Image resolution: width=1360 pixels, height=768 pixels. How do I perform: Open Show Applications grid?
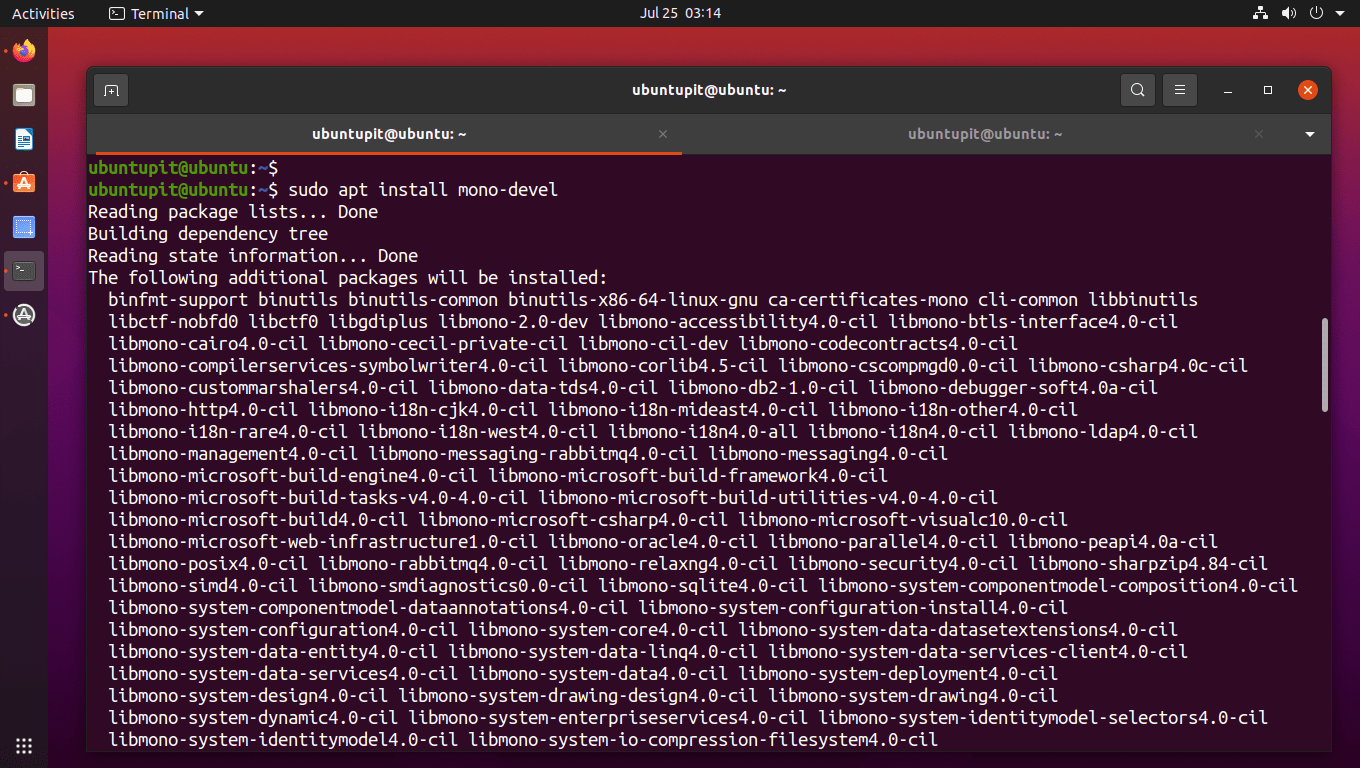click(24, 745)
